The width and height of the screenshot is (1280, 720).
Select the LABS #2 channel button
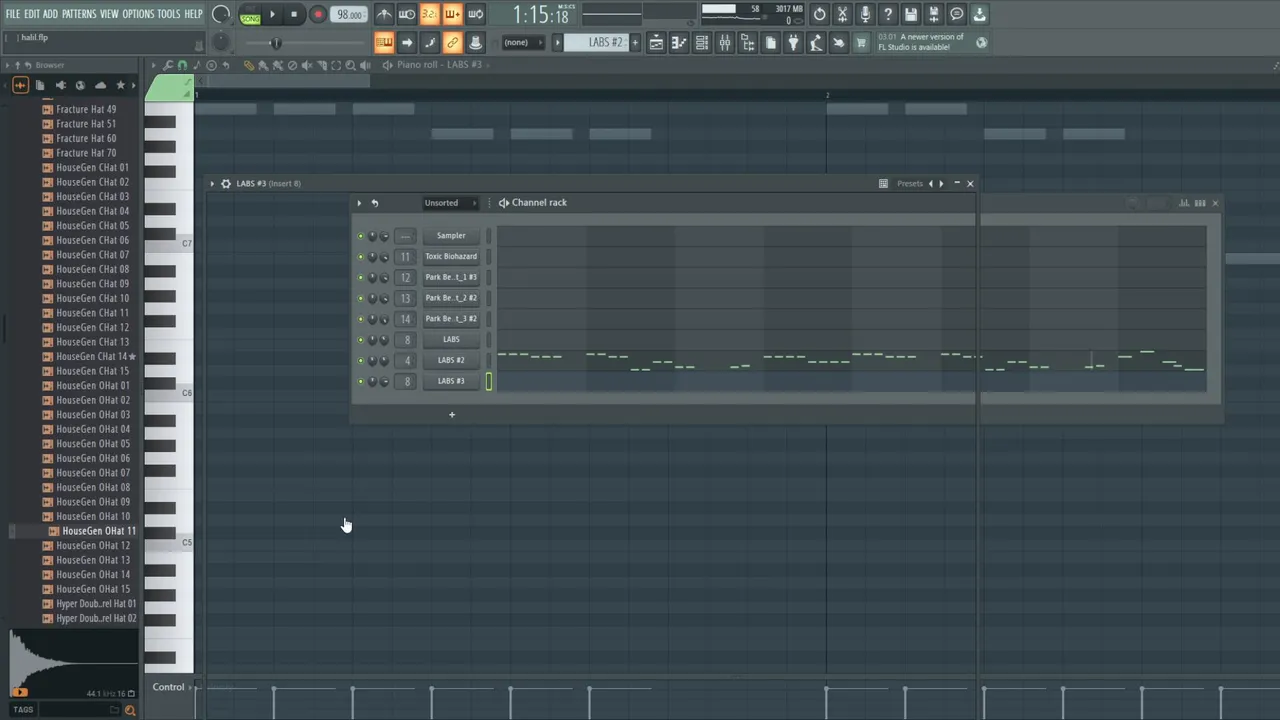pyautogui.click(x=451, y=360)
